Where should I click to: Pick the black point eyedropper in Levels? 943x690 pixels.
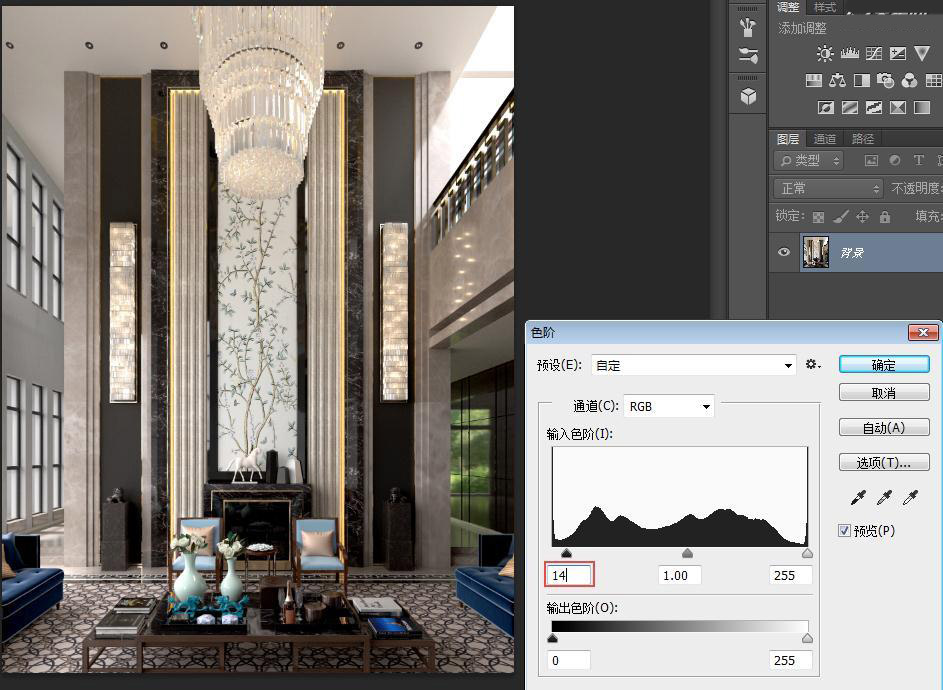[858, 497]
